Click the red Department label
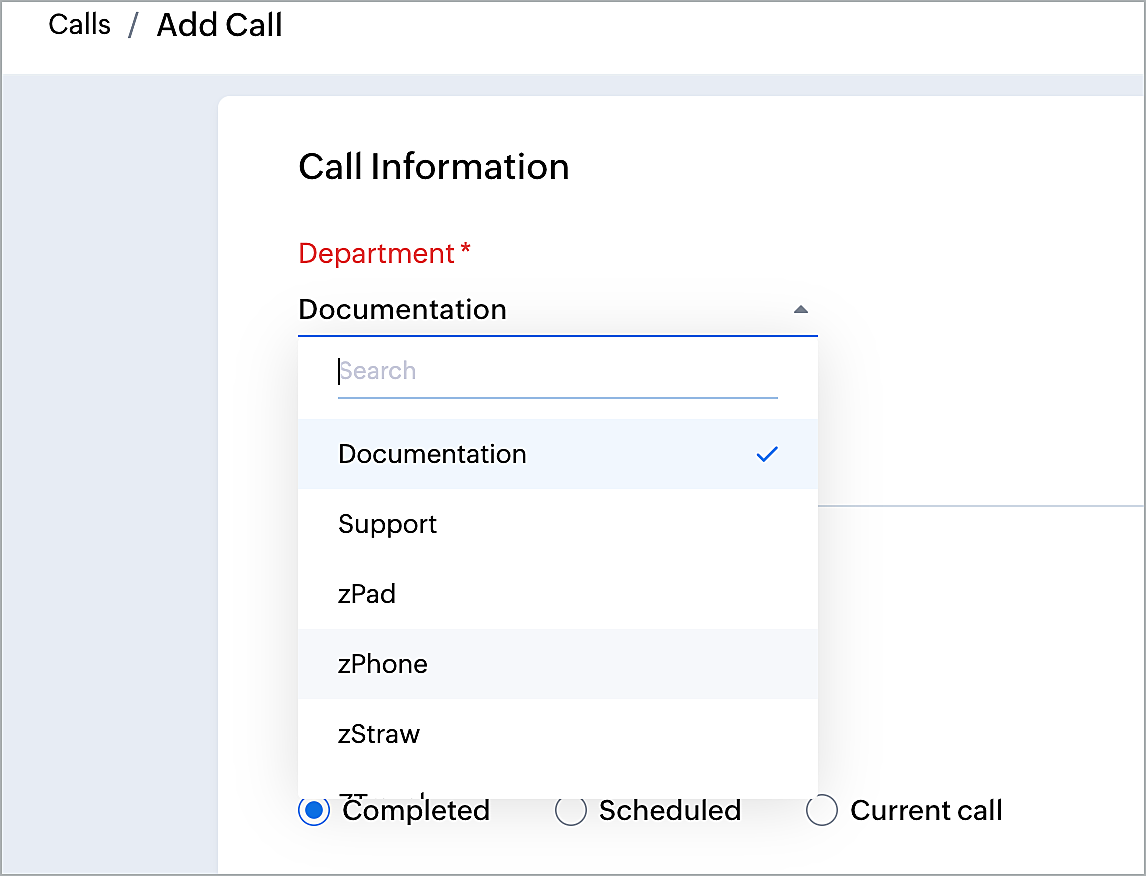 [376, 254]
